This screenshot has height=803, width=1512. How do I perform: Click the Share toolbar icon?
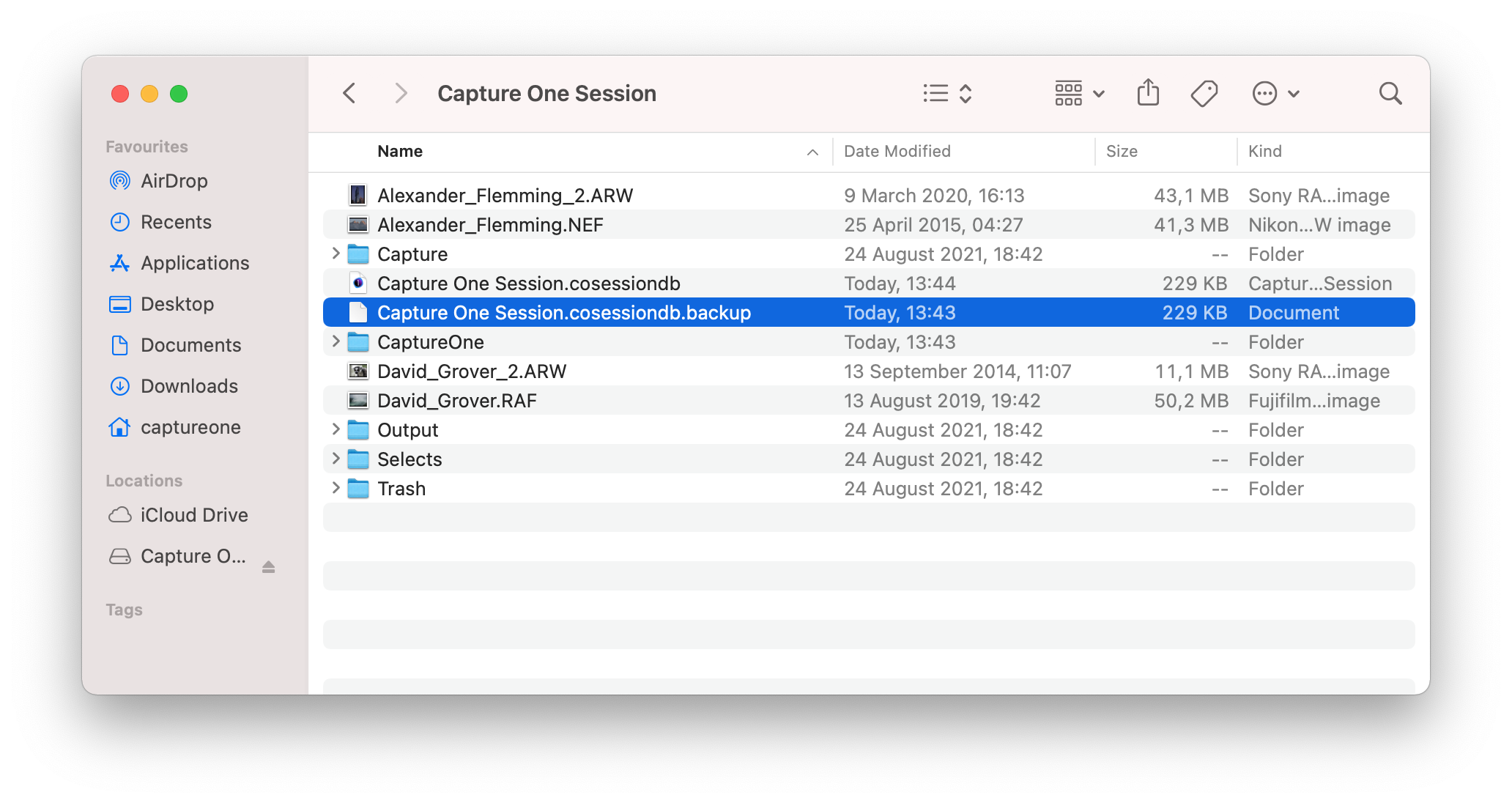coord(1148,93)
